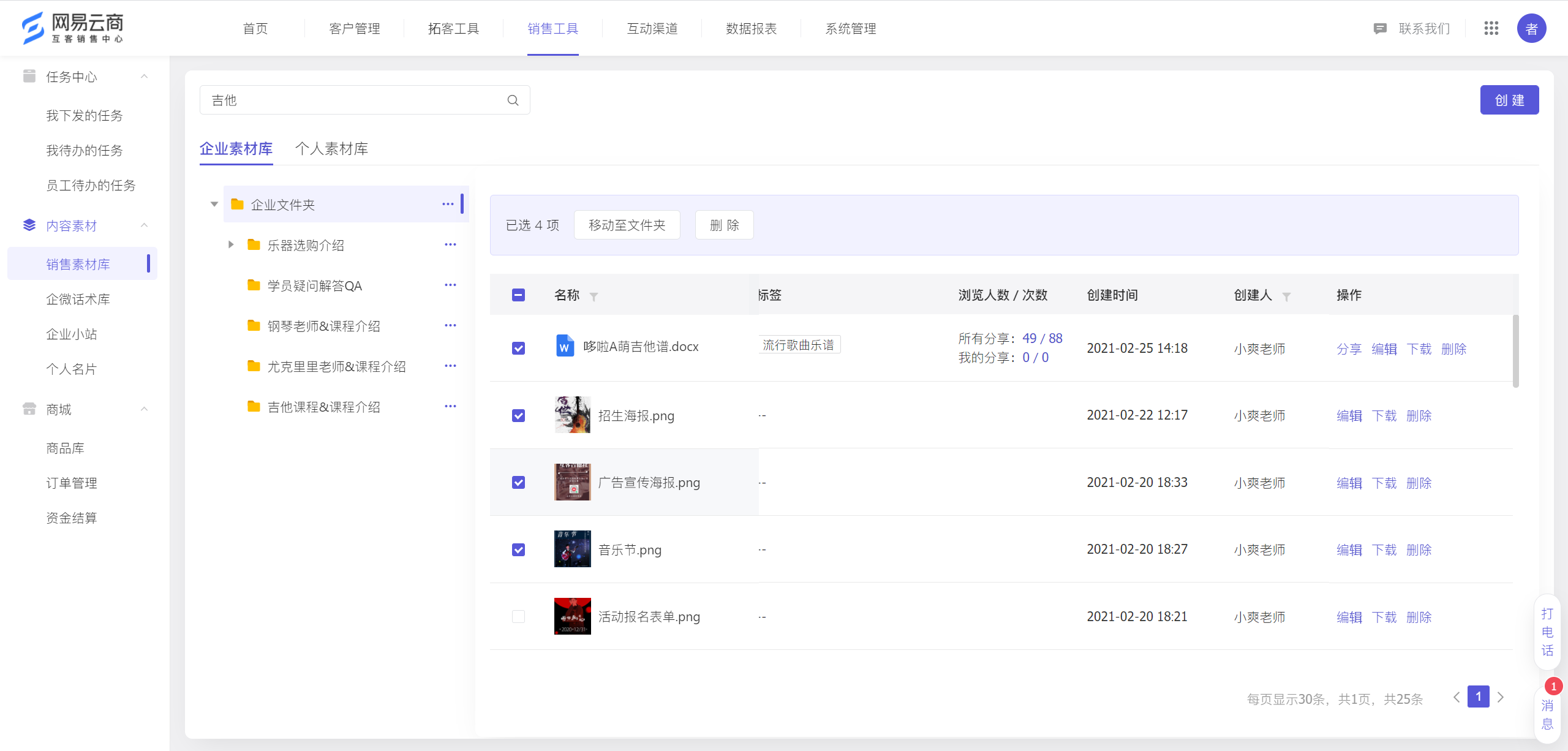The width and height of the screenshot is (1568, 751).
Task: Click 下载 for 广告宣传海报.png
Action: pyautogui.click(x=1384, y=483)
